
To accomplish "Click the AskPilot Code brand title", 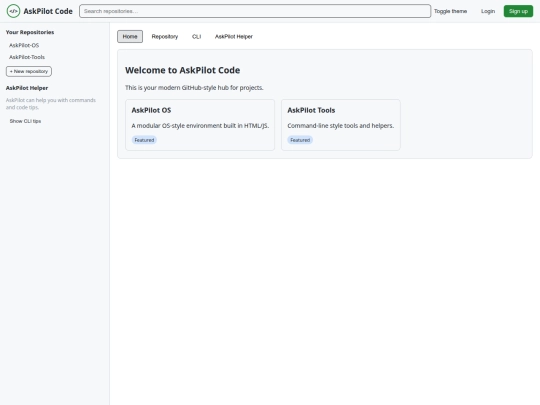I will 48,11.
